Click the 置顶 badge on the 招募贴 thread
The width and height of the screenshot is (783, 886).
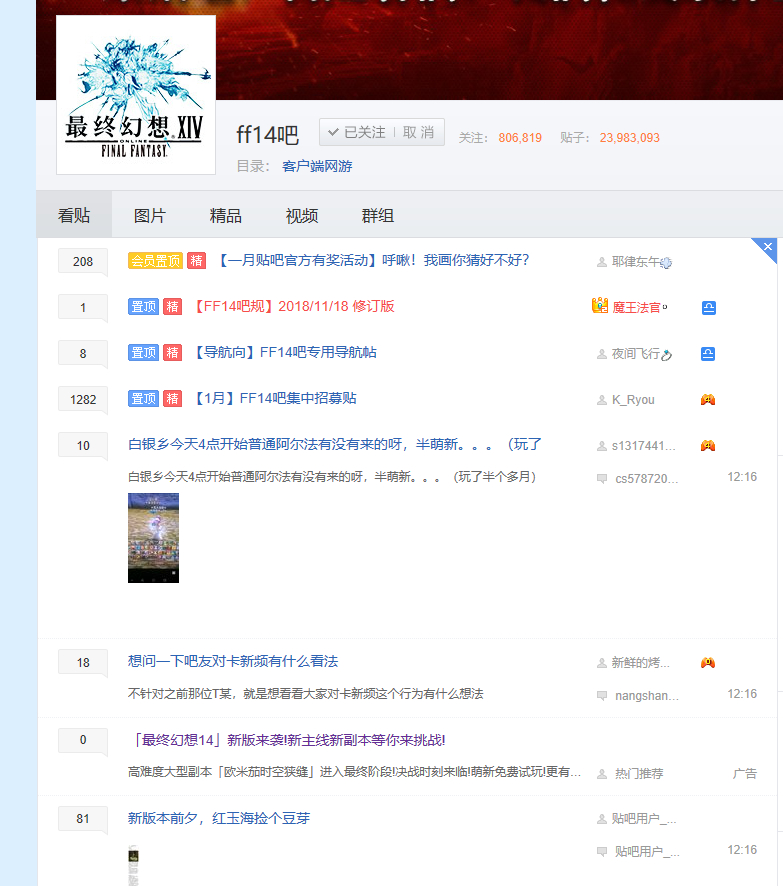click(x=143, y=398)
